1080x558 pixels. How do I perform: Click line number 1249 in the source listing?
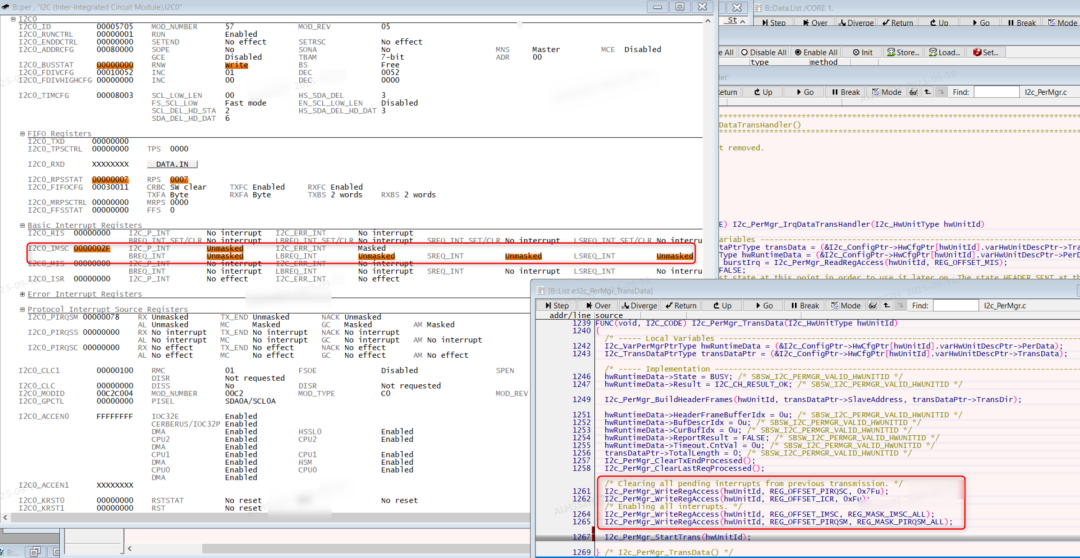pyautogui.click(x=581, y=400)
